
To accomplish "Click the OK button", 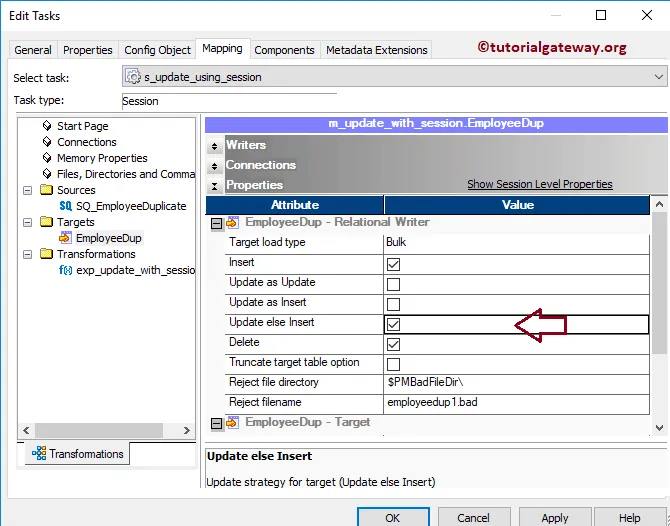I will click(393, 517).
